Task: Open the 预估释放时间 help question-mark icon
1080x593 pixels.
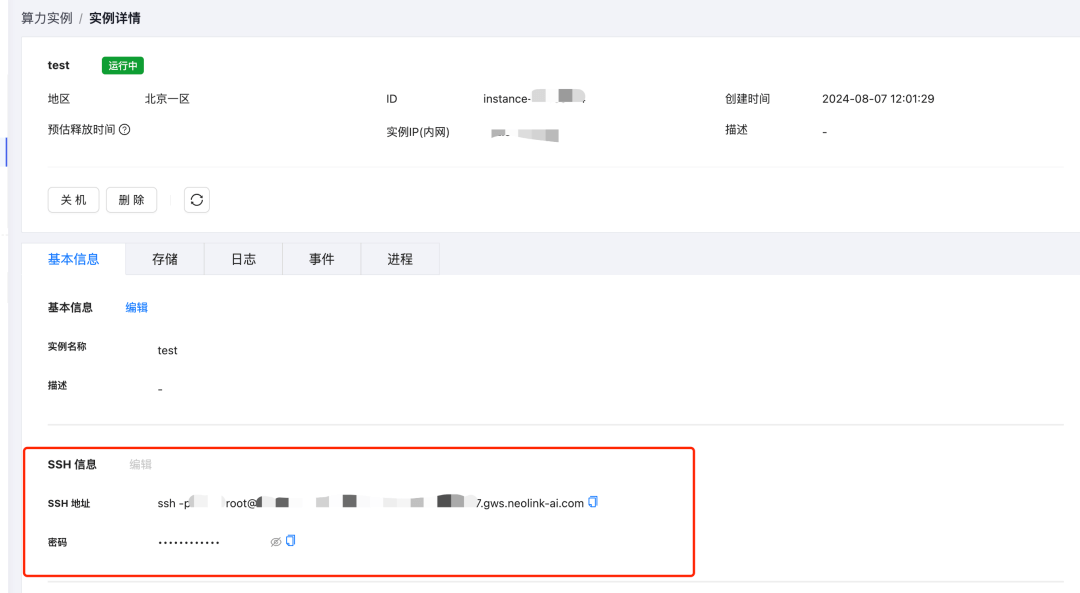Action: point(122,130)
